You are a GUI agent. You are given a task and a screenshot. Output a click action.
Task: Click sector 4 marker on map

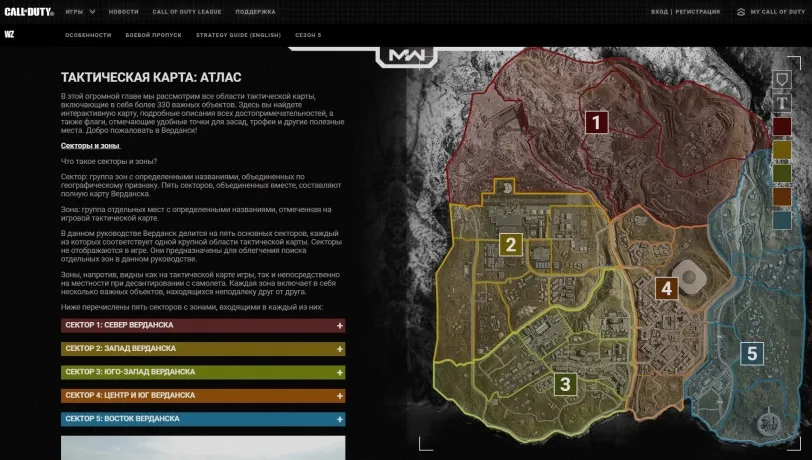pos(667,289)
